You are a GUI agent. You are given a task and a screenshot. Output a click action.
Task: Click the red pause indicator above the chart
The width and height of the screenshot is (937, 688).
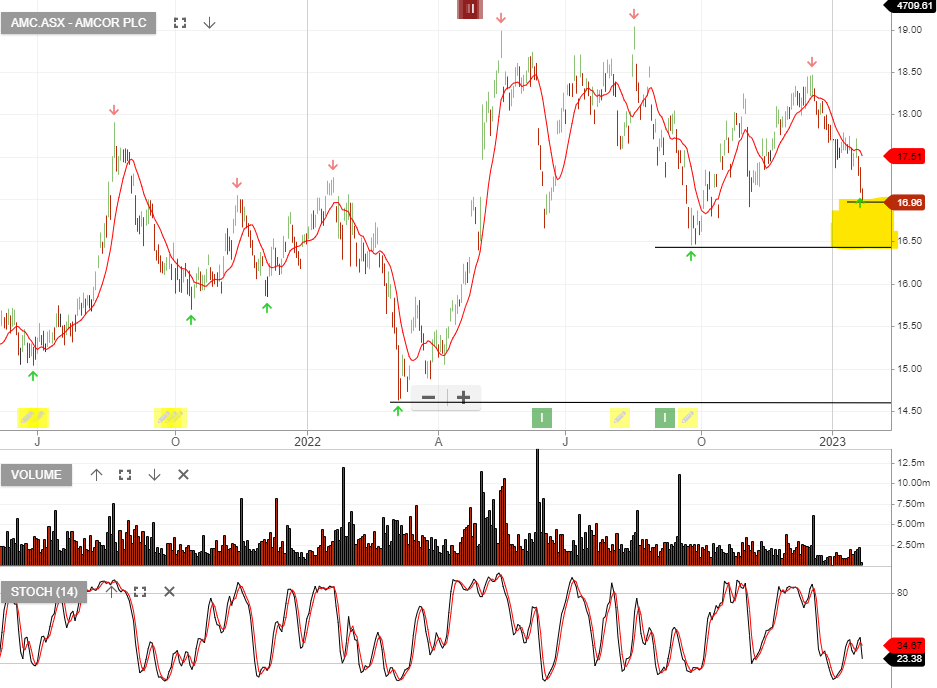470,10
